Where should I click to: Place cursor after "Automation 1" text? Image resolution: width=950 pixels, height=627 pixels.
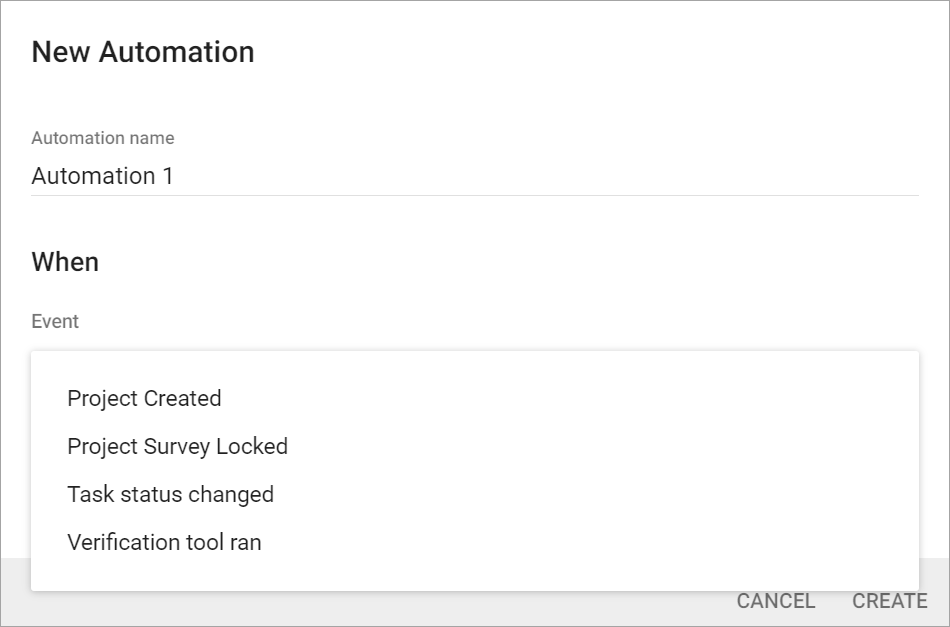178,176
